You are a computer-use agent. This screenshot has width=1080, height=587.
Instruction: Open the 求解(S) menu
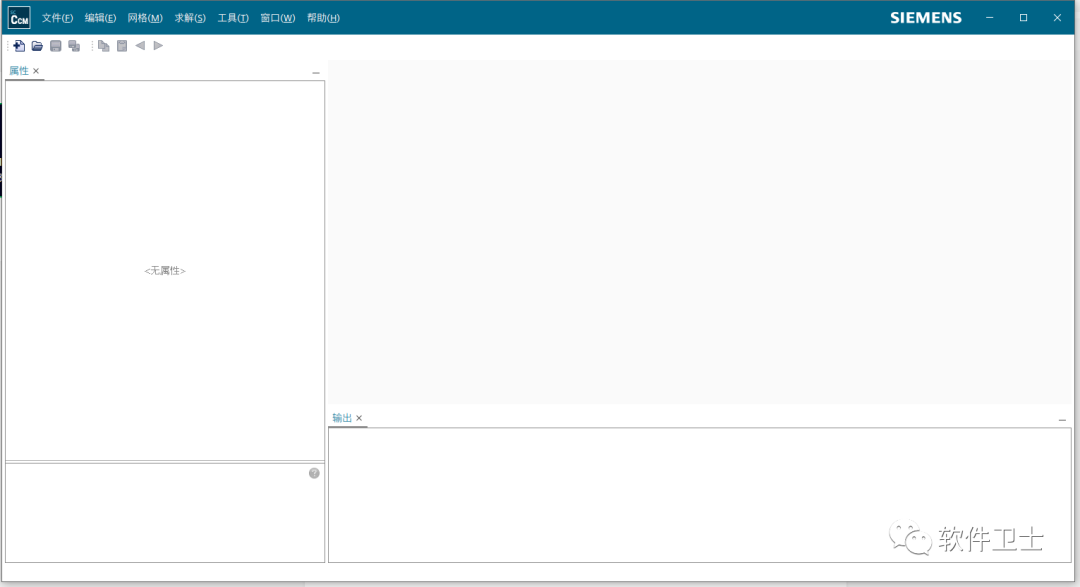click(x=189, y=18)
